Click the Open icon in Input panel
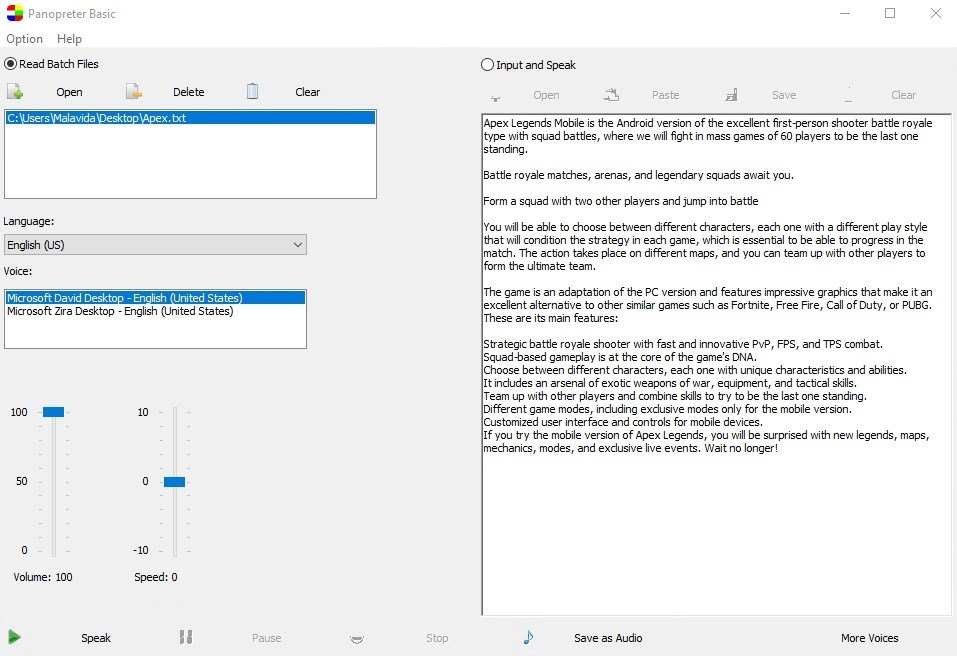Screen dimensions: 957x656 [x=496, y=98]
